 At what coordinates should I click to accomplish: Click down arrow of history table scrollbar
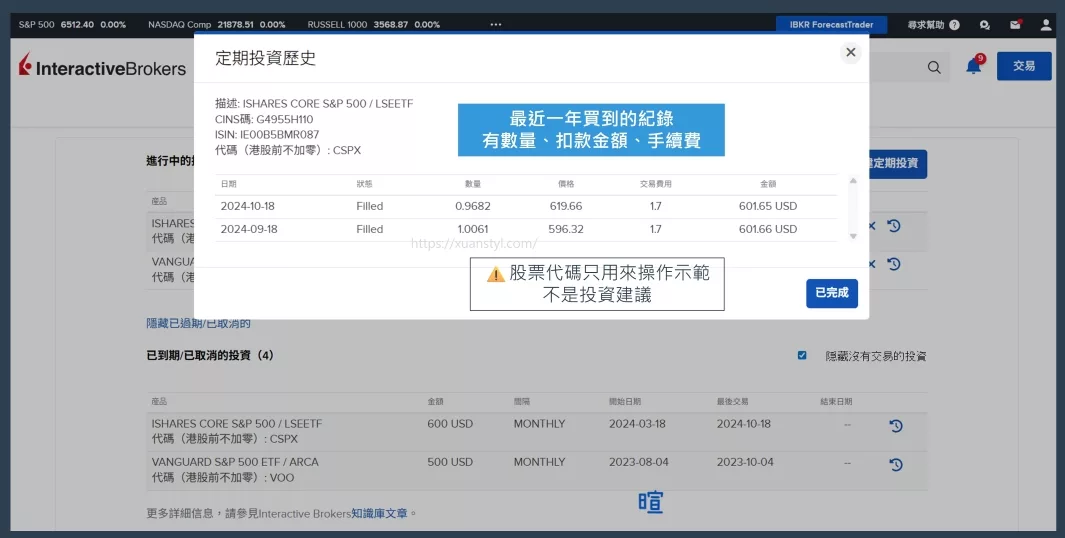[853, 236]
